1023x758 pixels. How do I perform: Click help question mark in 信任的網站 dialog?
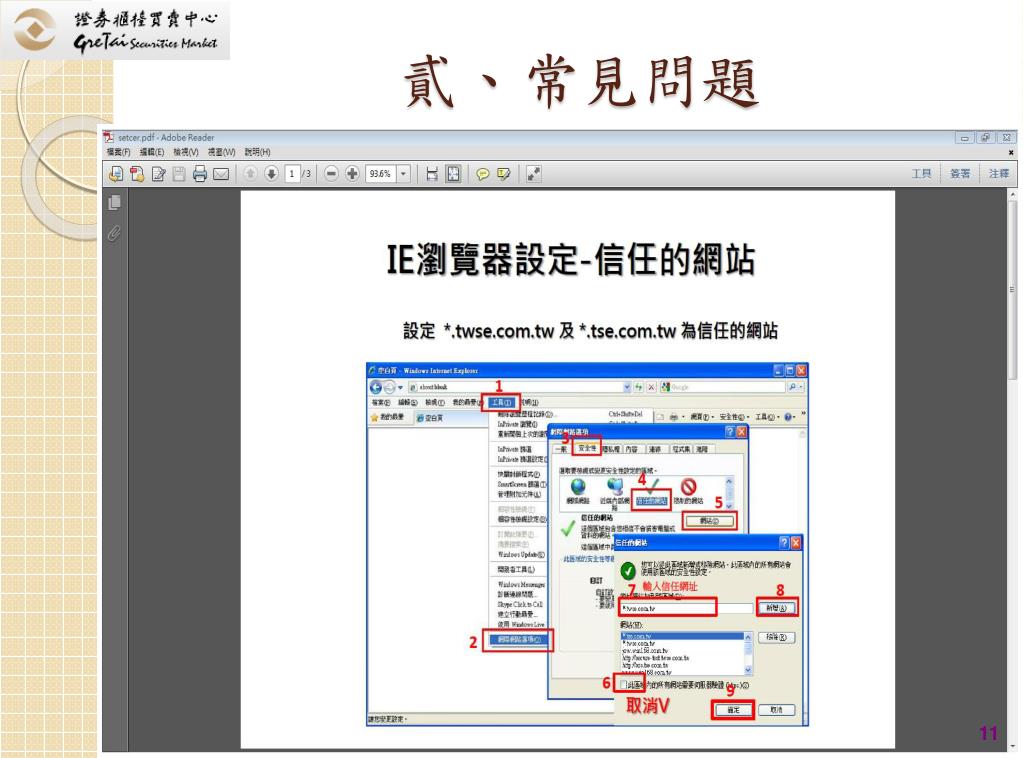click(x=785, y=543)
